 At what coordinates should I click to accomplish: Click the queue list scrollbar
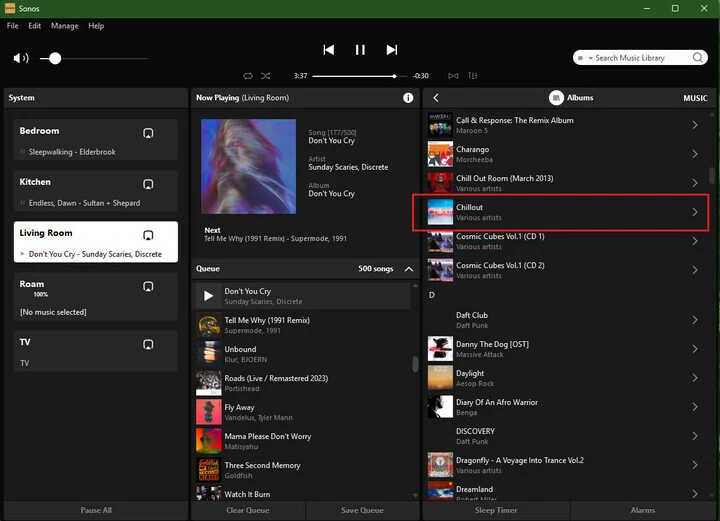(x=415, y=364)
